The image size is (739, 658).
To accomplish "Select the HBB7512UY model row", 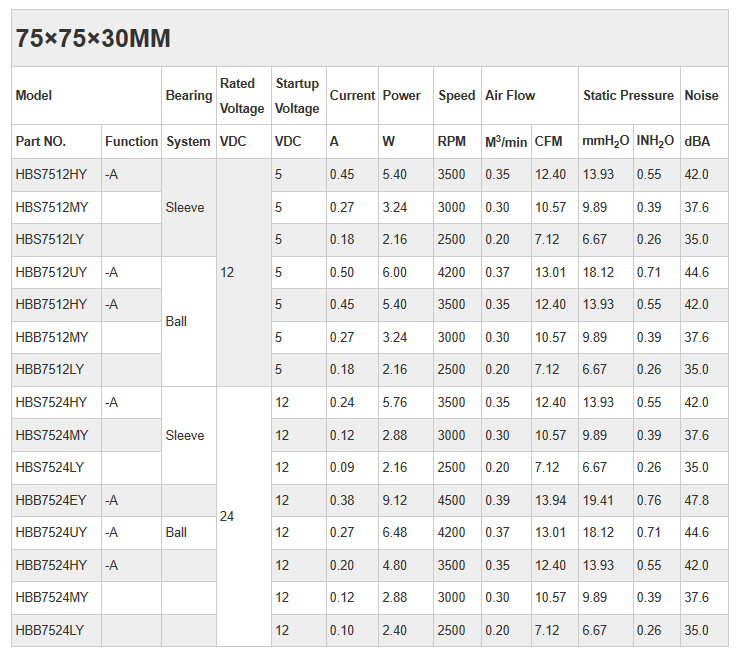I will [51, 272].
